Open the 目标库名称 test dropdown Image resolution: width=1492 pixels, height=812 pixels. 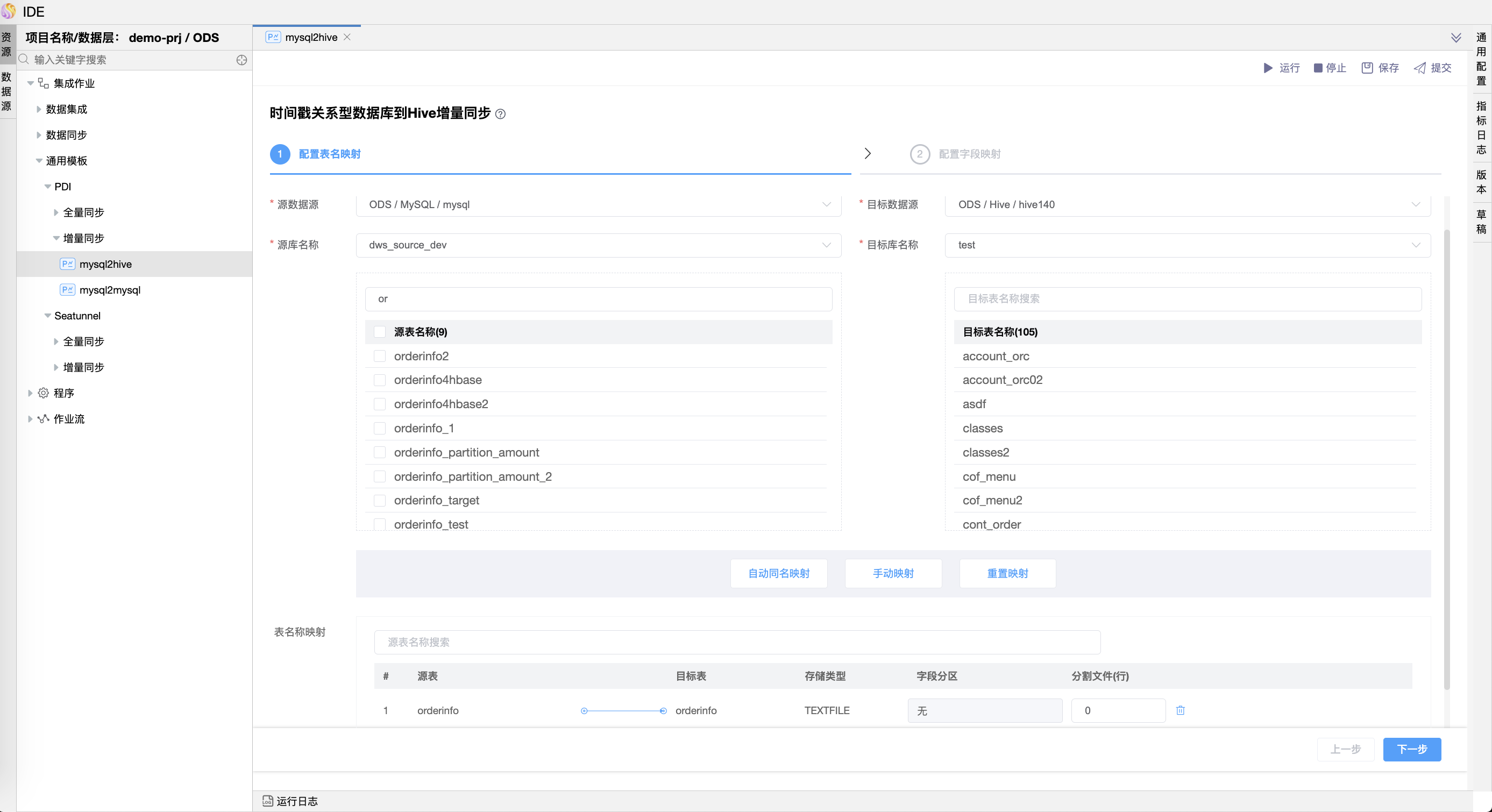click(x=1187, y=245)
